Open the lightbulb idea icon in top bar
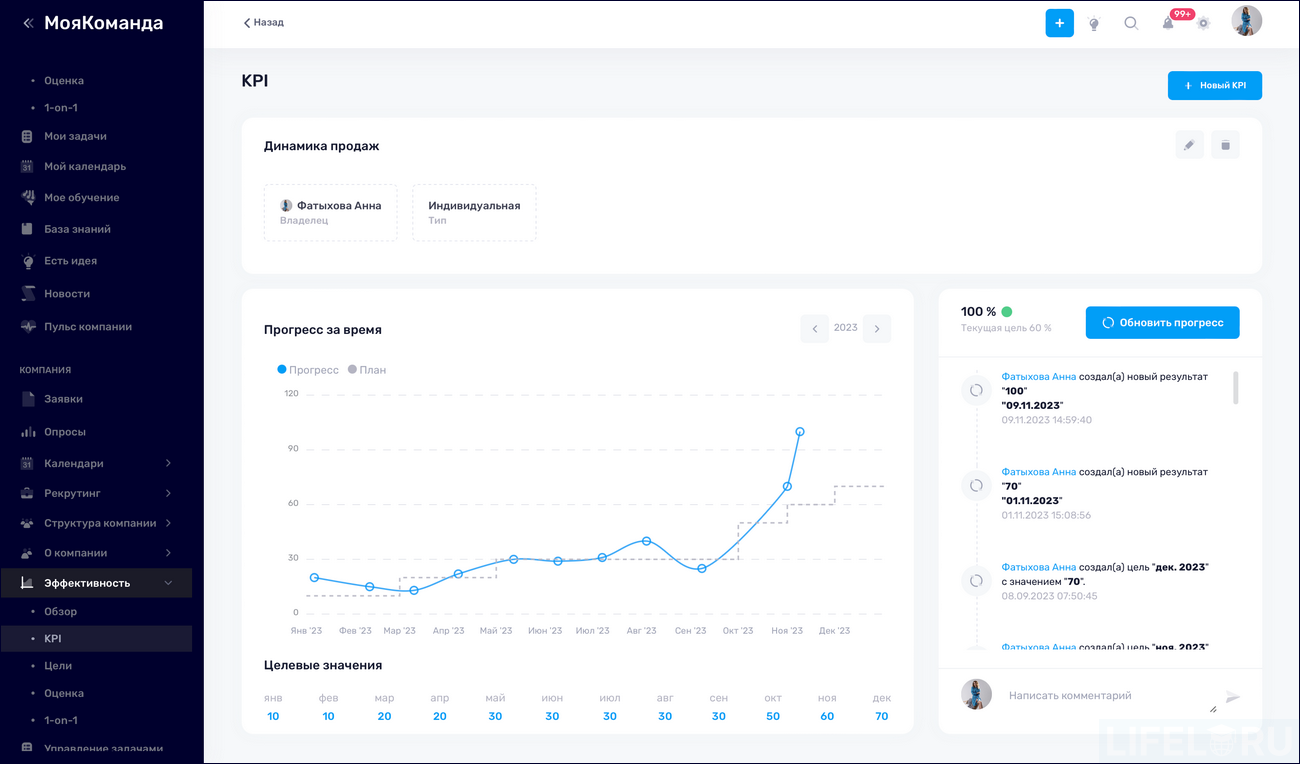 click(1094, 22)
